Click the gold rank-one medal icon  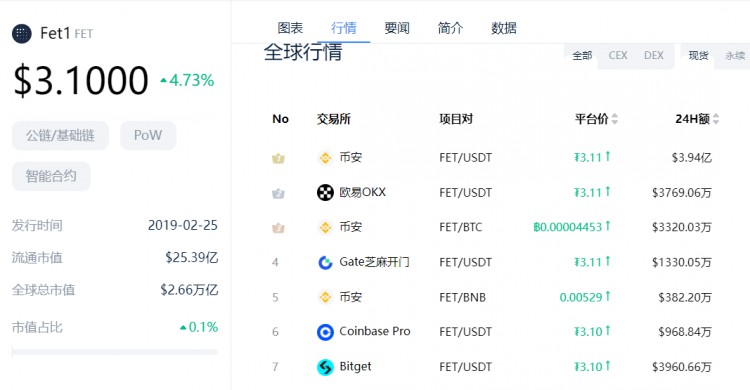[x=278, y=158]
